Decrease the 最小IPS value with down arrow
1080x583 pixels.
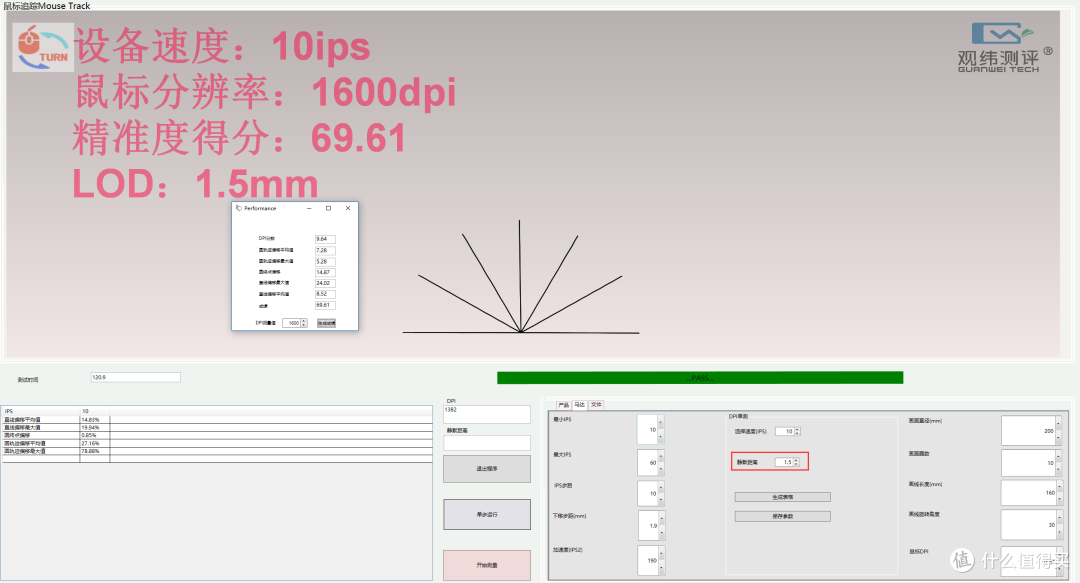661,437
